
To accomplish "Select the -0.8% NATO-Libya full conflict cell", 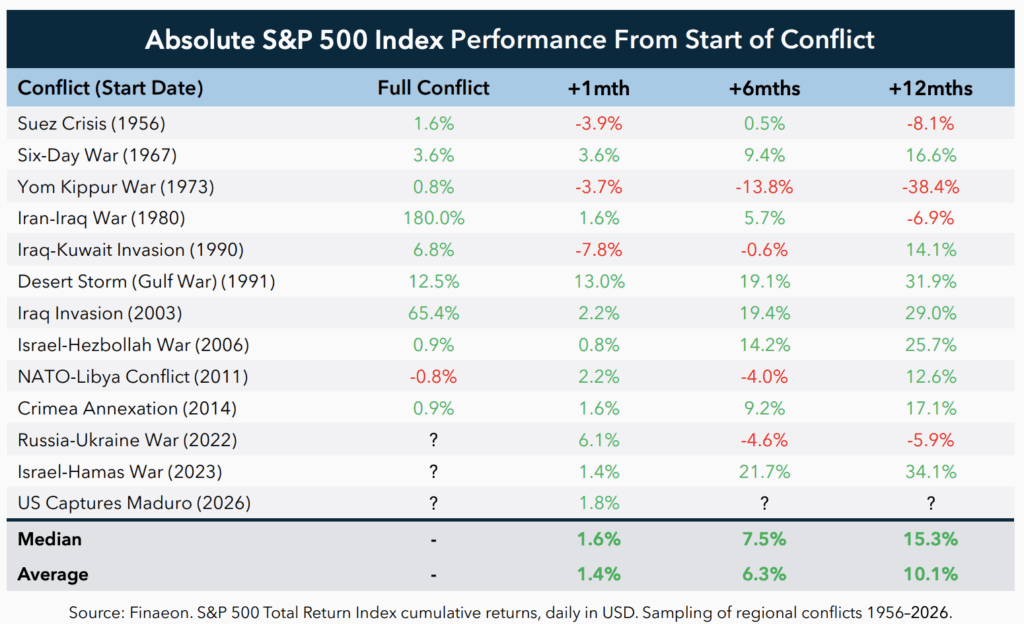I will coord(433,377).
